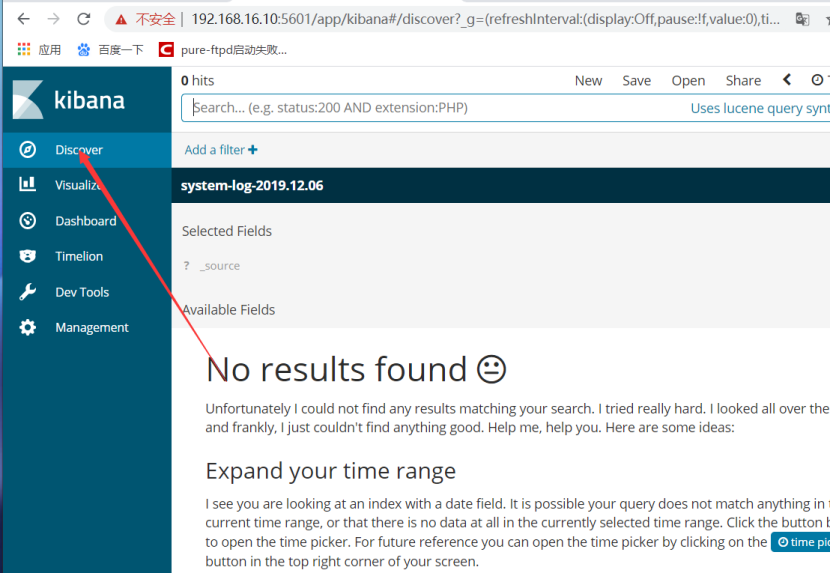Open Management in the sidebar

click(x=87, y=327)
